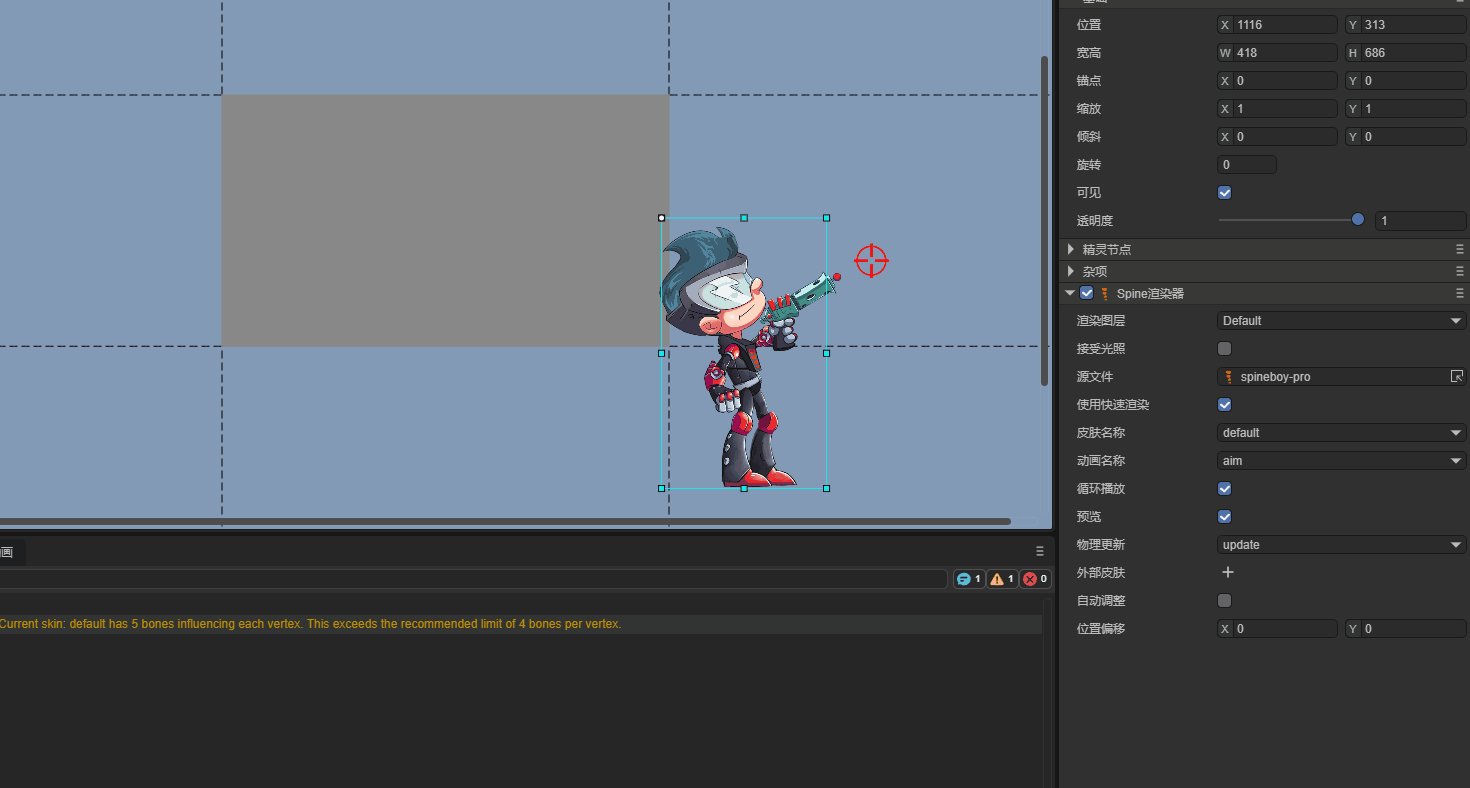Click the bones-per-vertex warning message in console
This screenshot has width=1470, height=788.
310,624
